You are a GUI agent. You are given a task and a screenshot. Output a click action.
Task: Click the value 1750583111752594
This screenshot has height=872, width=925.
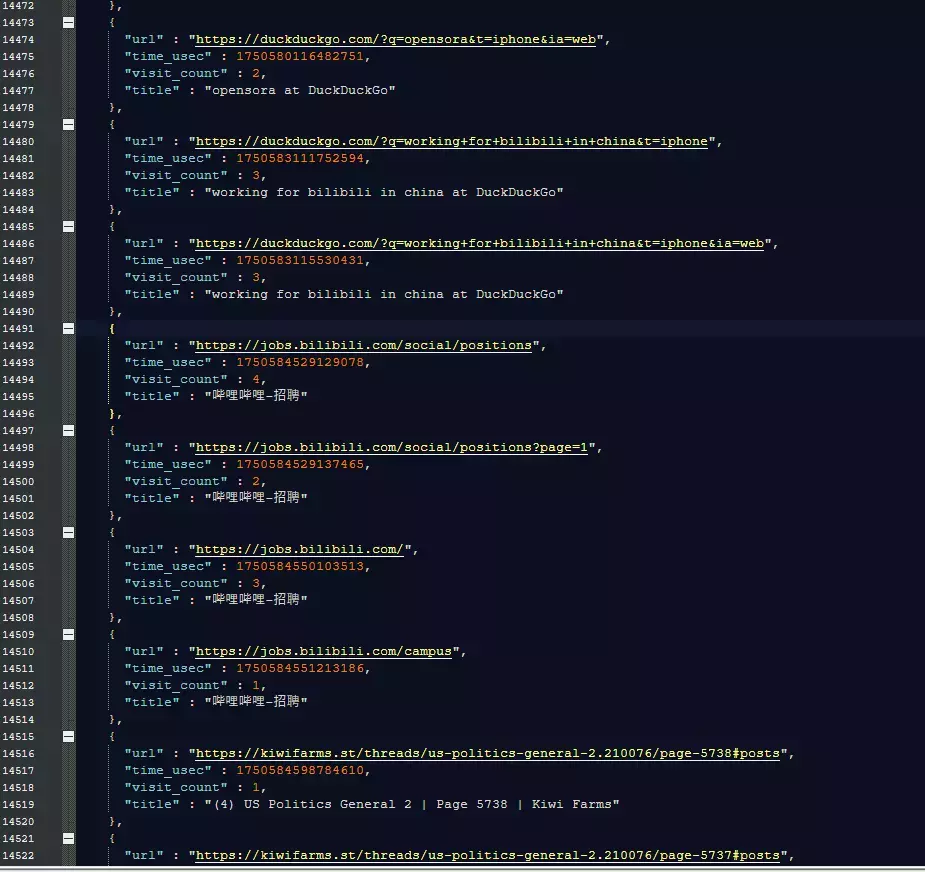point(300,159)
